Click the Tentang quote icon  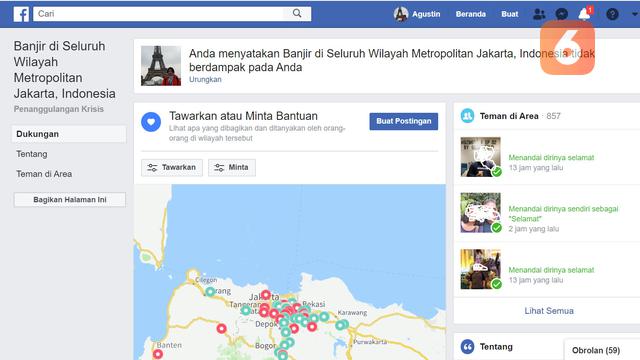tap(467, 347)
